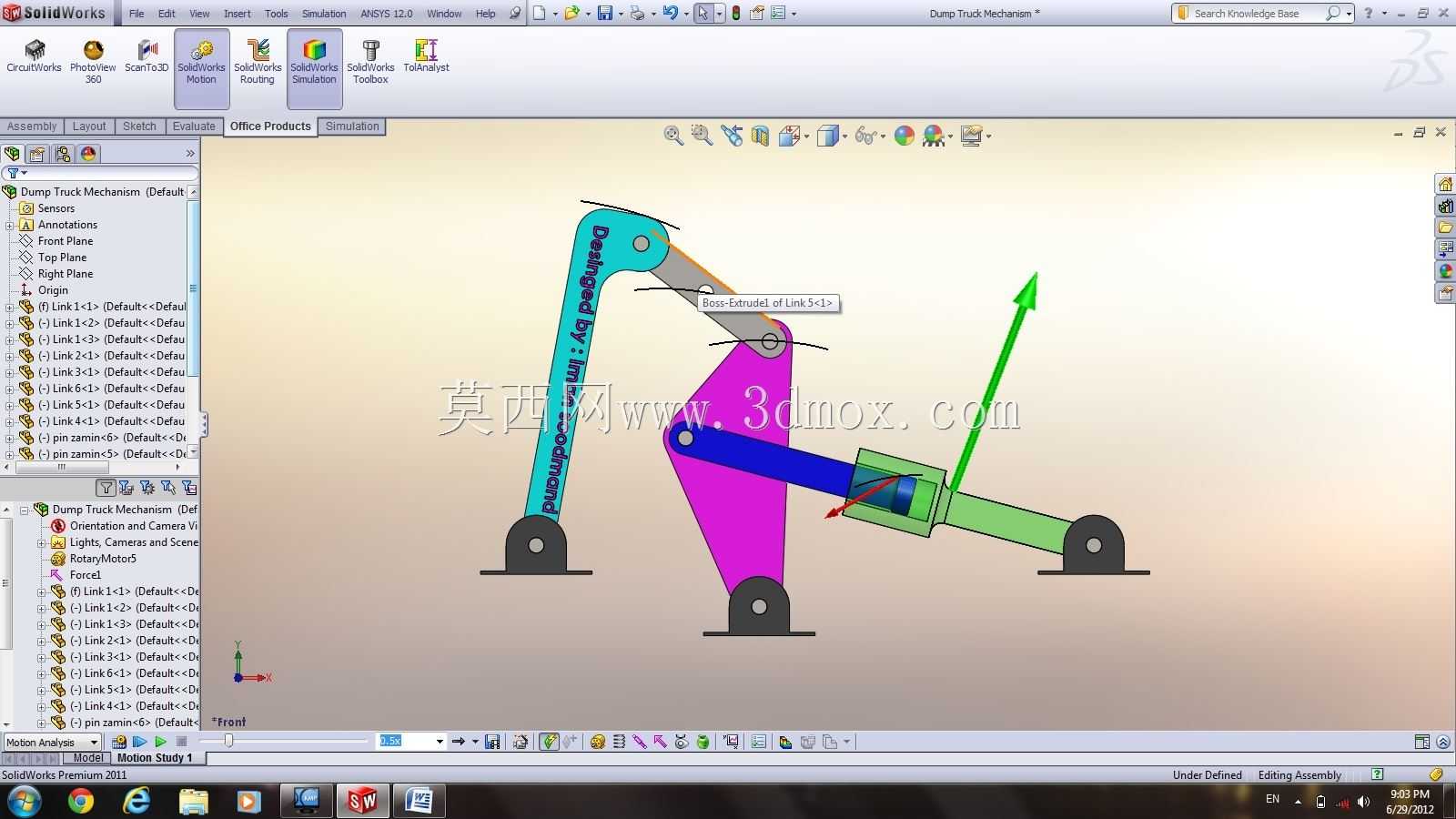This screenshot has width=1456, height=819.
Task: Open the ANSYS 12.0 menu
Action: (386, 14)
